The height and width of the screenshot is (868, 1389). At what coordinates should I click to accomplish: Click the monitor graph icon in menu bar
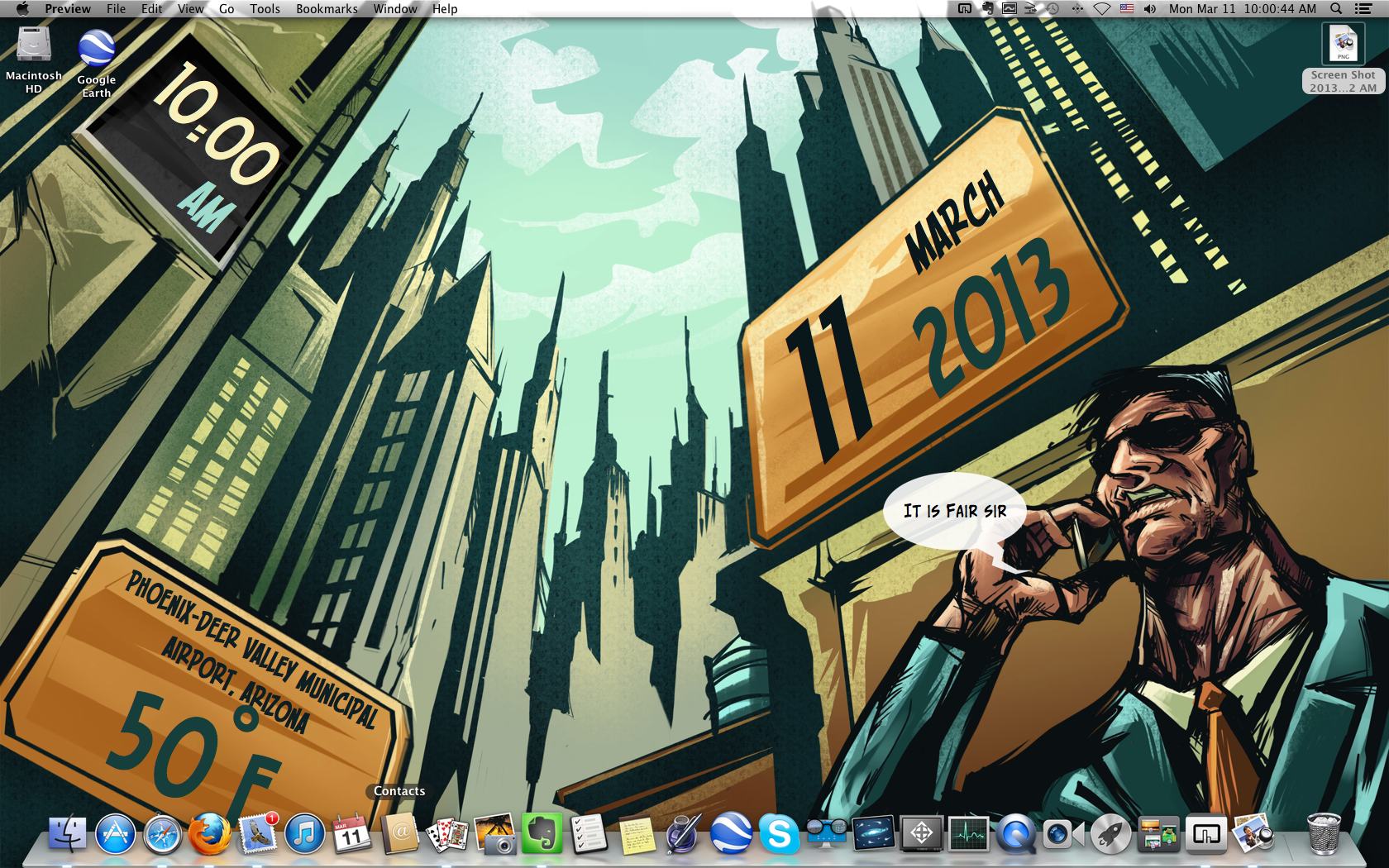[1010, 8]
